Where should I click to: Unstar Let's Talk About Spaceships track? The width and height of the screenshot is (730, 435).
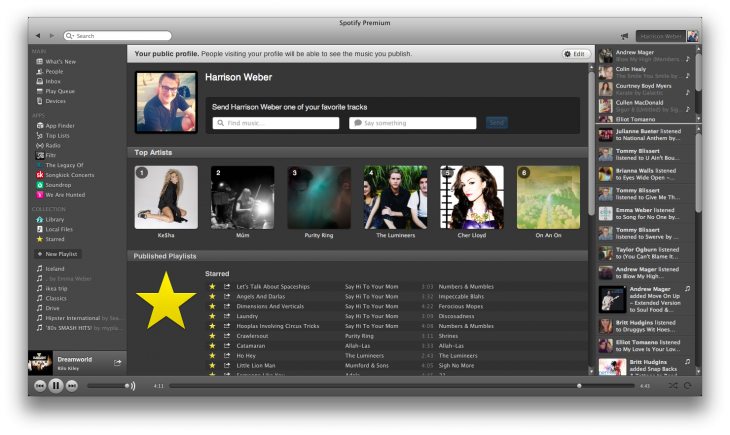click(x=212, y=286)
